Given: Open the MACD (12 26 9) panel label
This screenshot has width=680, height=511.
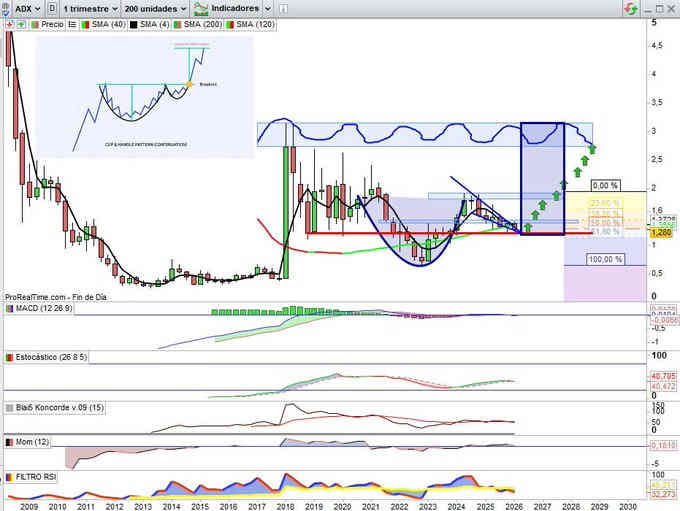Looking at the screenshot, I should [x=39, y=308].
